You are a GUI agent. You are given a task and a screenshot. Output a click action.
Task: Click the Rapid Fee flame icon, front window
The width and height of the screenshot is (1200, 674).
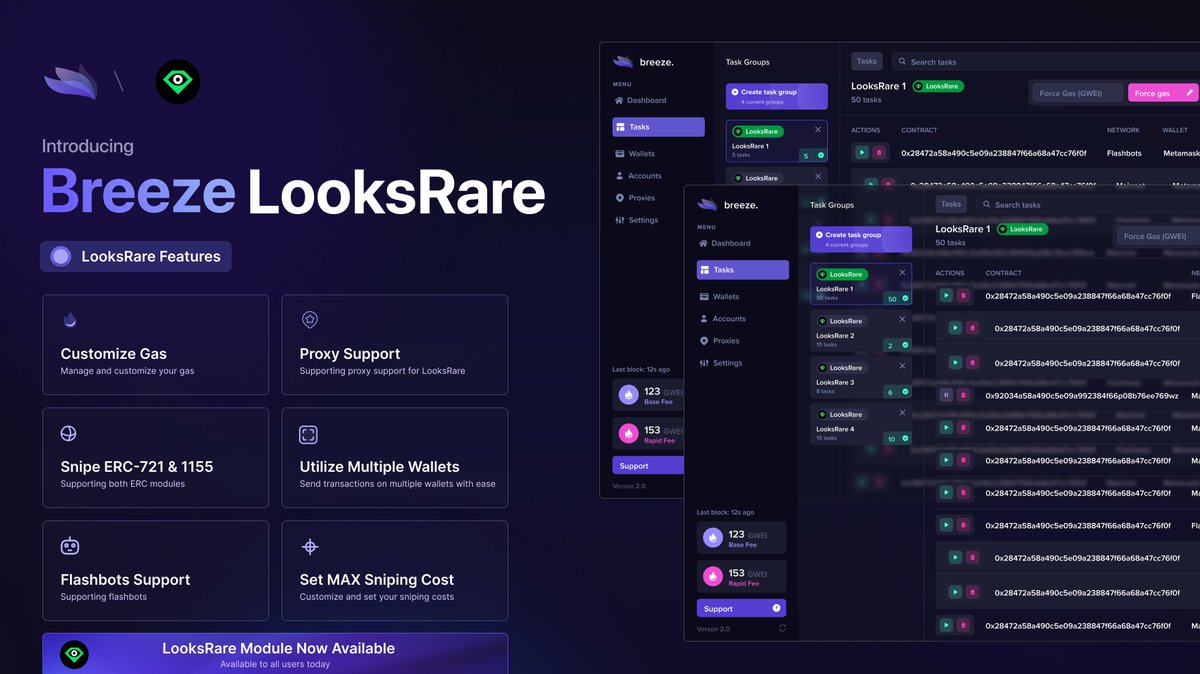coord(712,576)
